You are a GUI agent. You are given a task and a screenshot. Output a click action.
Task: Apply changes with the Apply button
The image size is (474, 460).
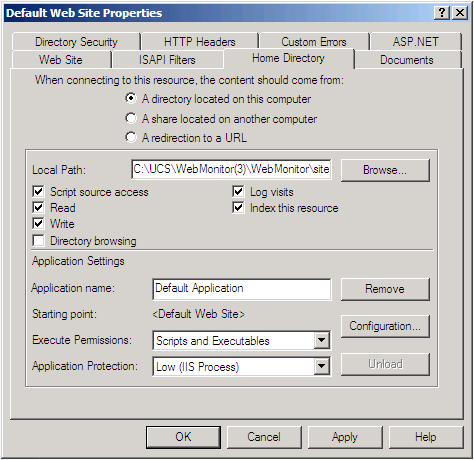pos(345,437)
